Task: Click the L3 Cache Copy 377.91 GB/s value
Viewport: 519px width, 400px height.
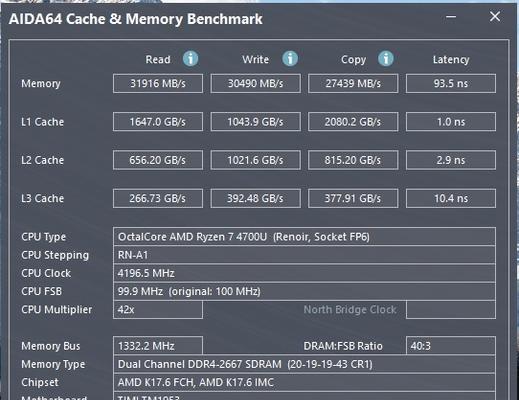Action: tap(353, 198)
